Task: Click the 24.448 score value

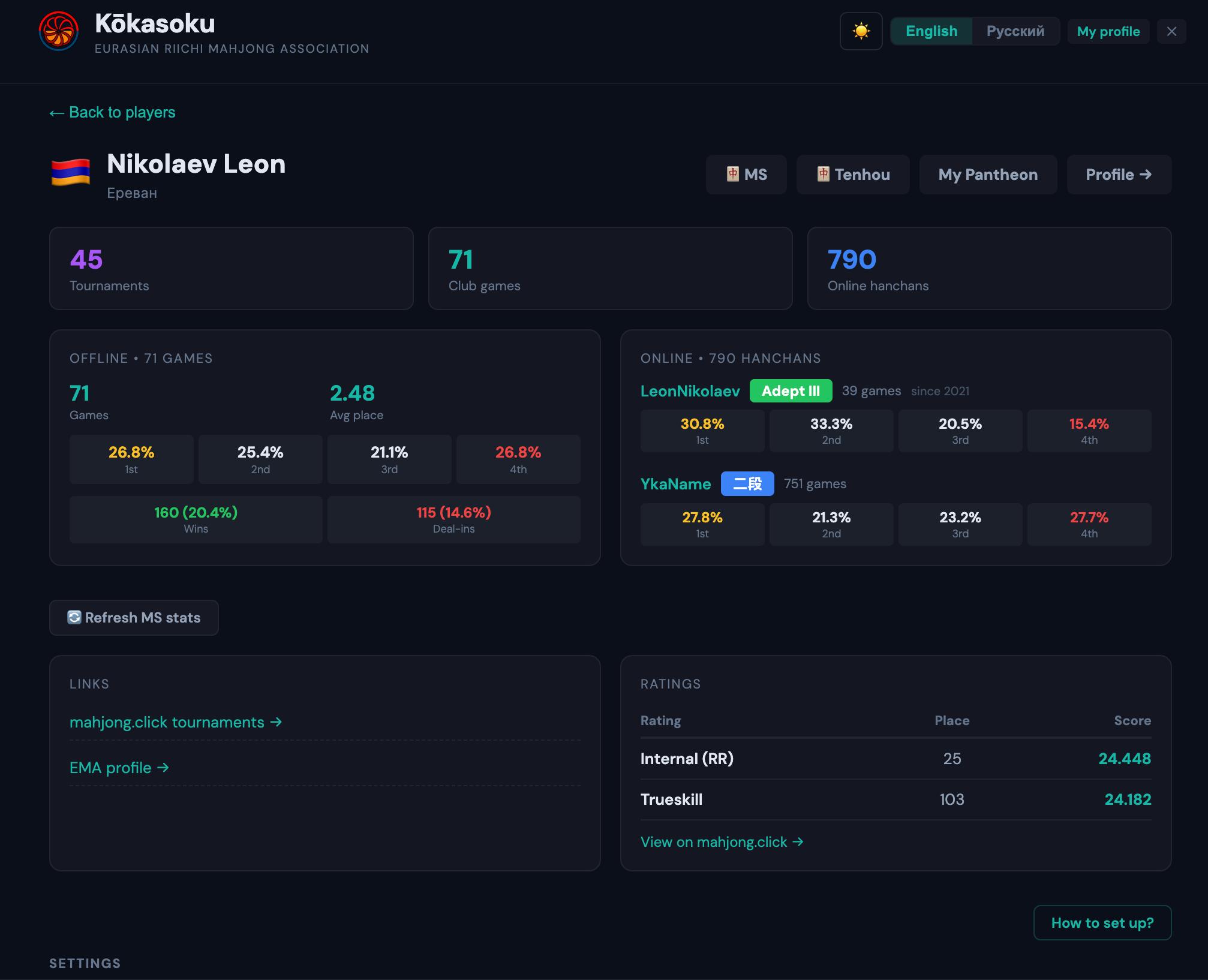Action: point(1125,759)
